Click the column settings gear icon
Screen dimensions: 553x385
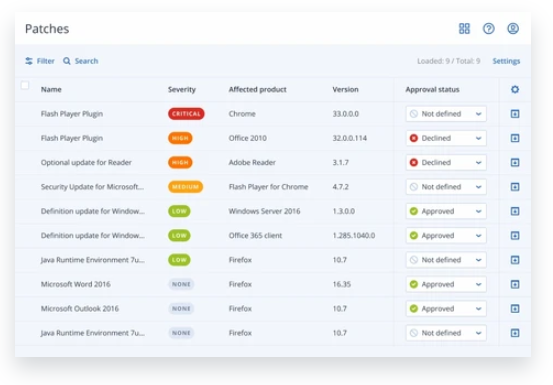[x=515, y=90]
